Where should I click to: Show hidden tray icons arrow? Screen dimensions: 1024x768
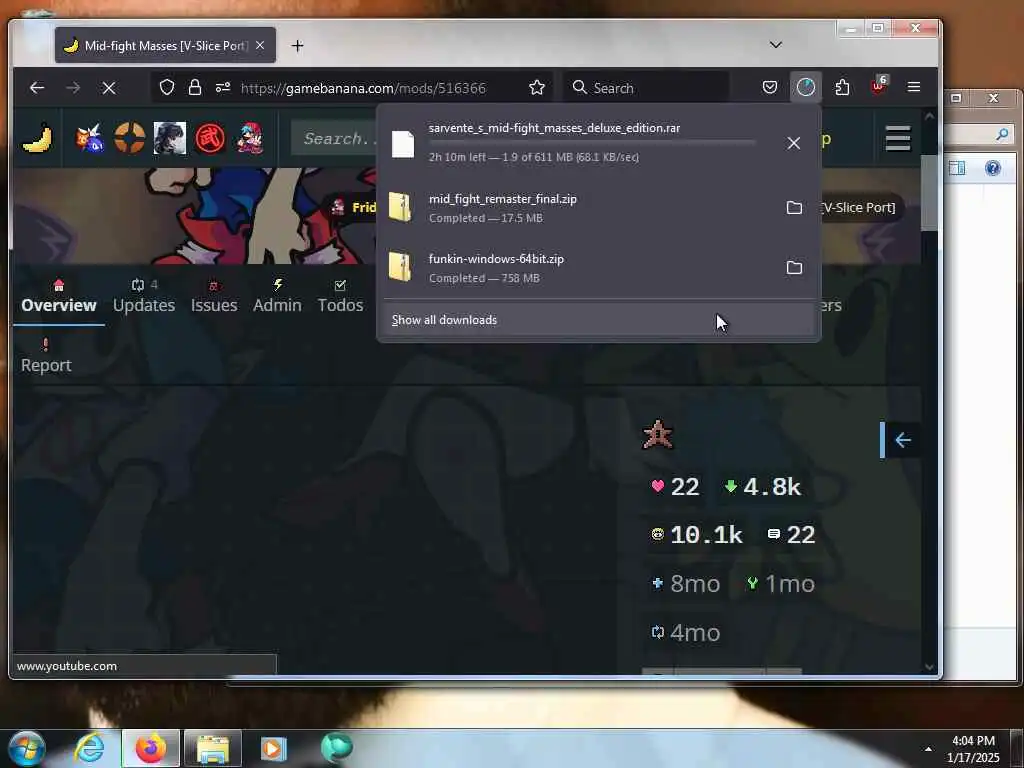pyautogui.click(x=928, y=749)
